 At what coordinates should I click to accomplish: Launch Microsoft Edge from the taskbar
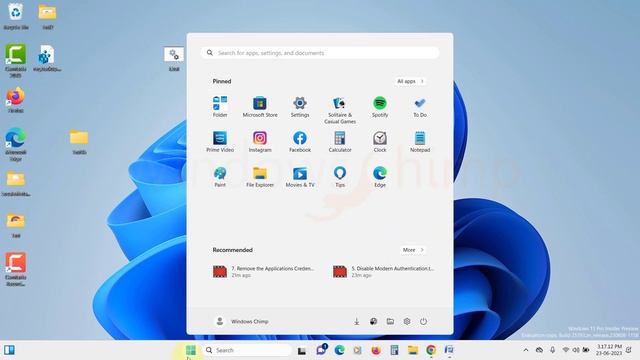(x=339, y=350)
